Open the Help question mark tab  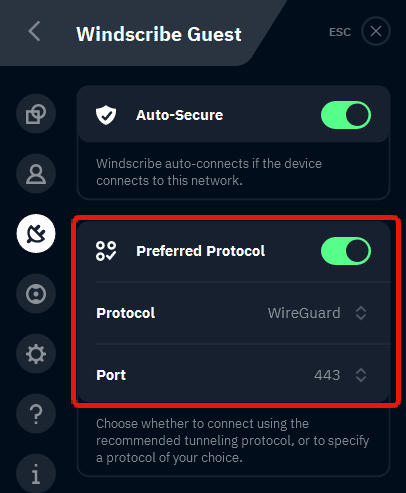(36, 414)
